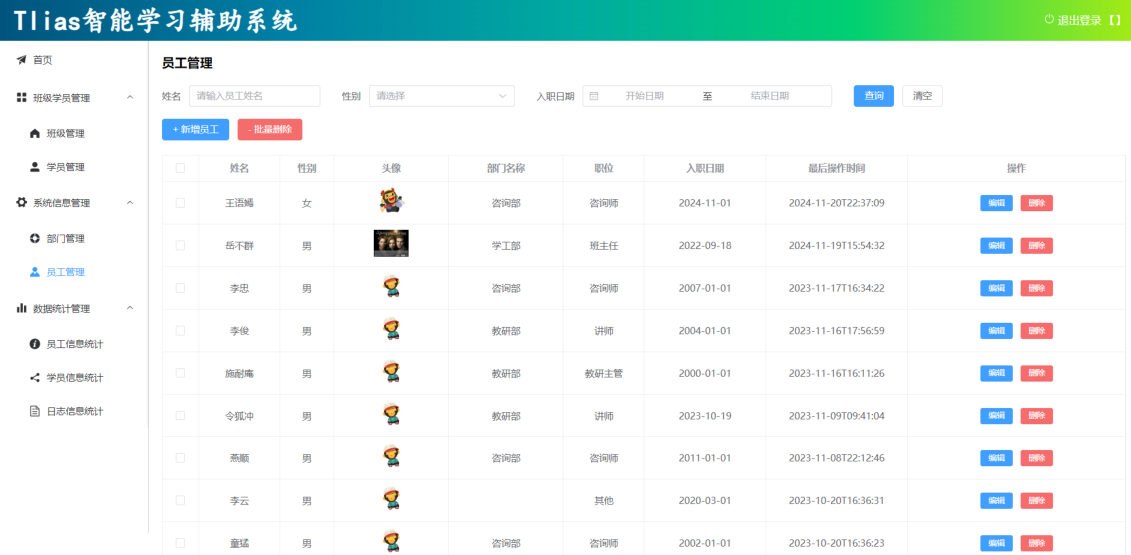Open avatar image of 燕顺

coord(391,457)
